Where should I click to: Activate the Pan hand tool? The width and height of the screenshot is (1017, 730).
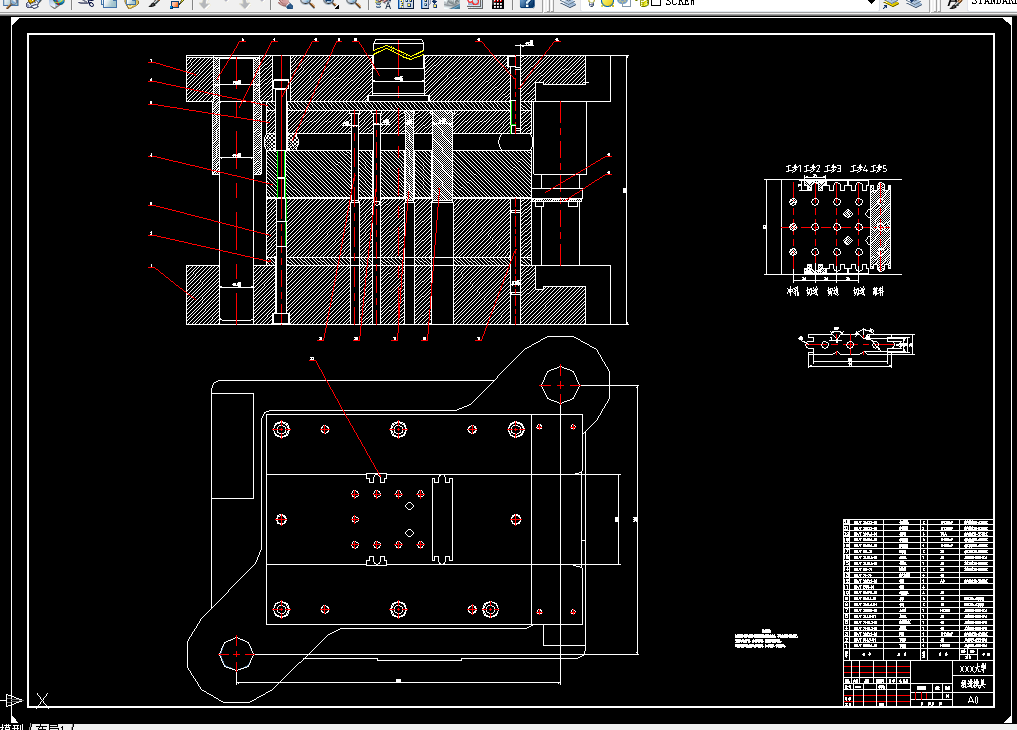tap(285, 3)
